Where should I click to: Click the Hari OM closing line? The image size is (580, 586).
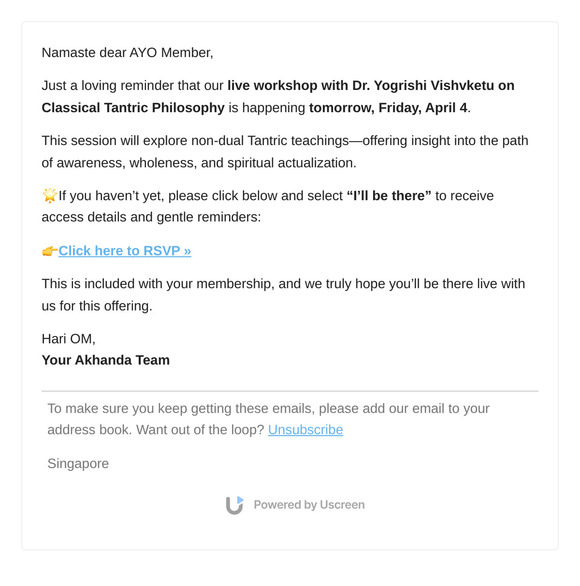[x=69, y=339]
